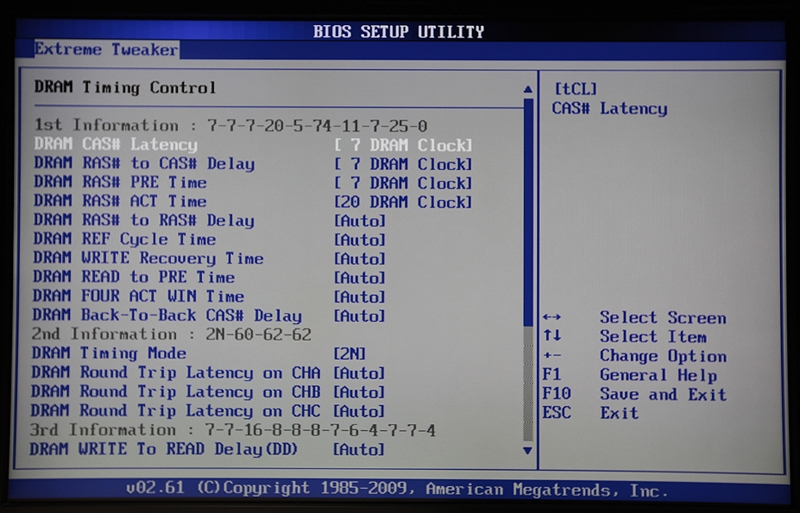This screenshot has width=800, height=513.
Task: Click the DRAM RAS# to CAS# Delay label
Action: [x=144, y=163]
